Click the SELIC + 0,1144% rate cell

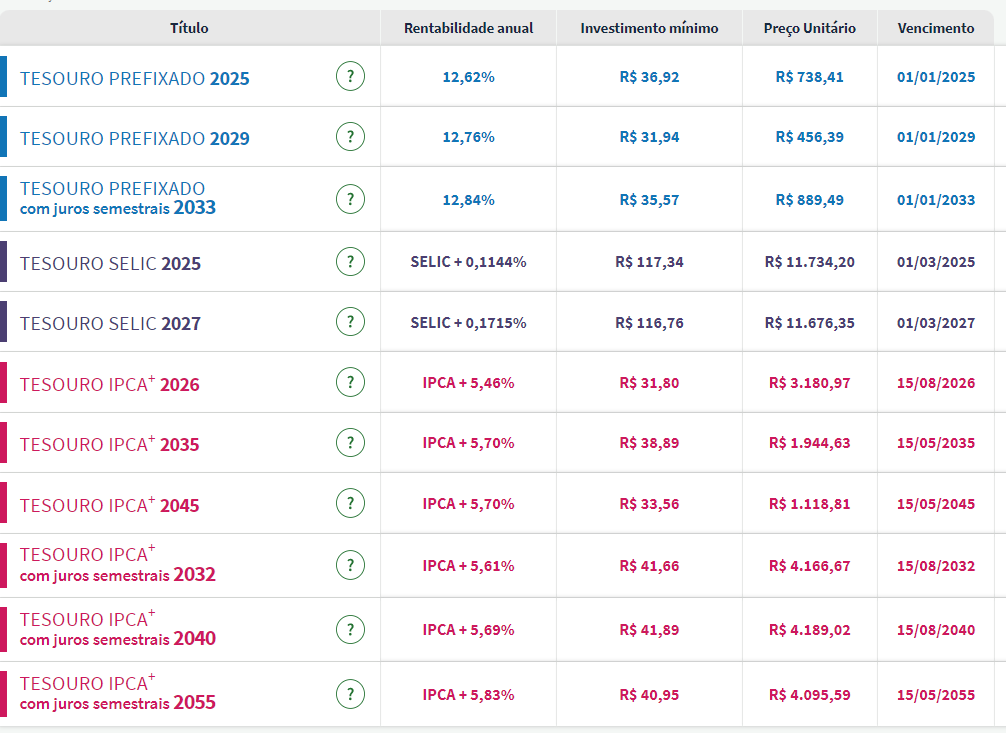[x=468, y=262]
